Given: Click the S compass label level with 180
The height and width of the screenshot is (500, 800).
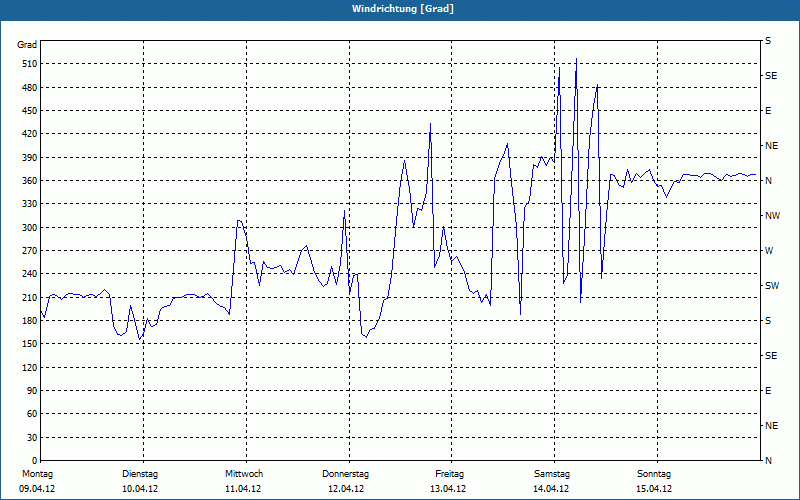Looking at the screenshot, I should (768, 321).
